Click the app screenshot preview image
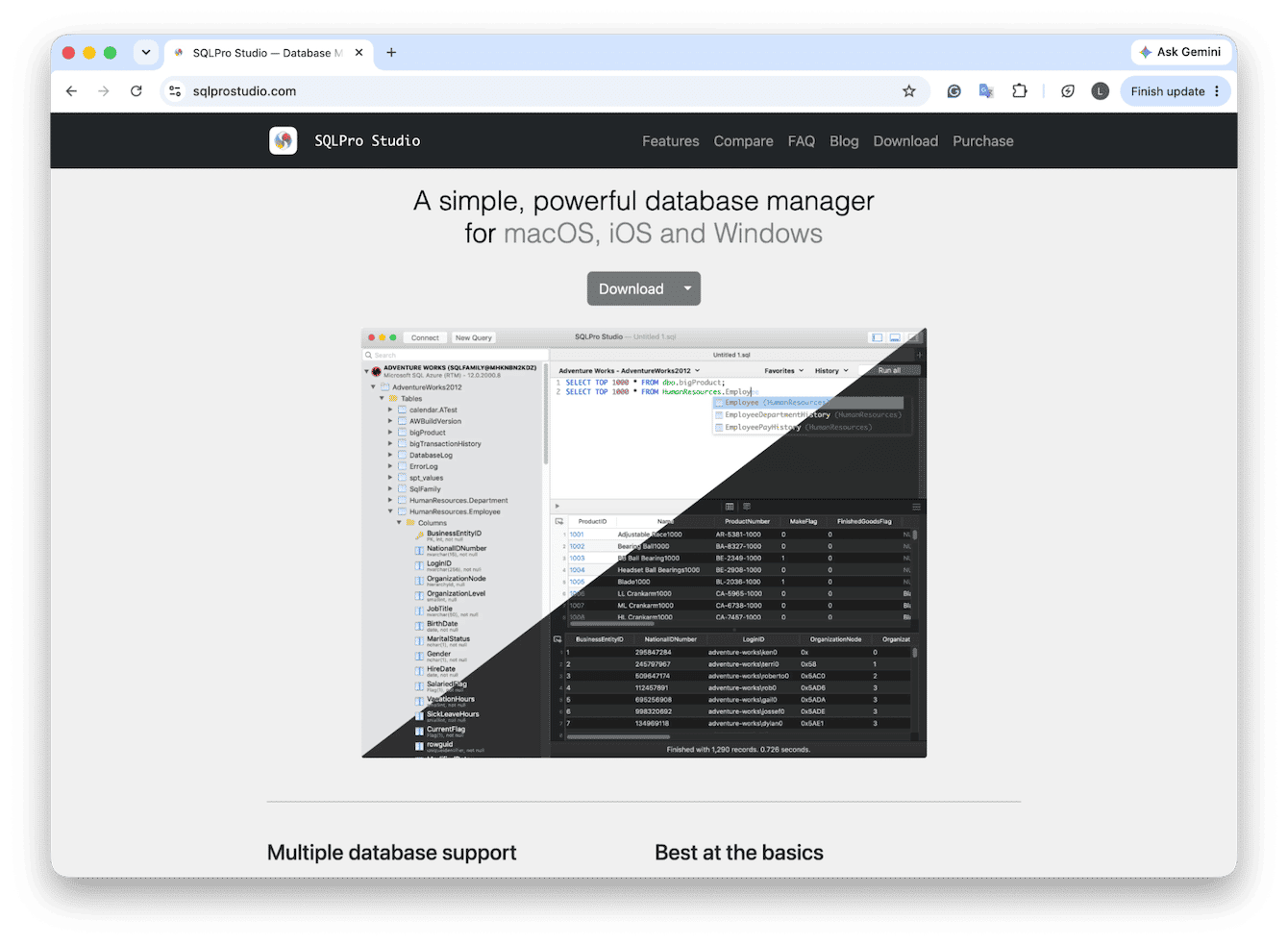Image resolution: width=1288 pixels, height=945 pixels. pyautogui.click(x=644, y=543)
